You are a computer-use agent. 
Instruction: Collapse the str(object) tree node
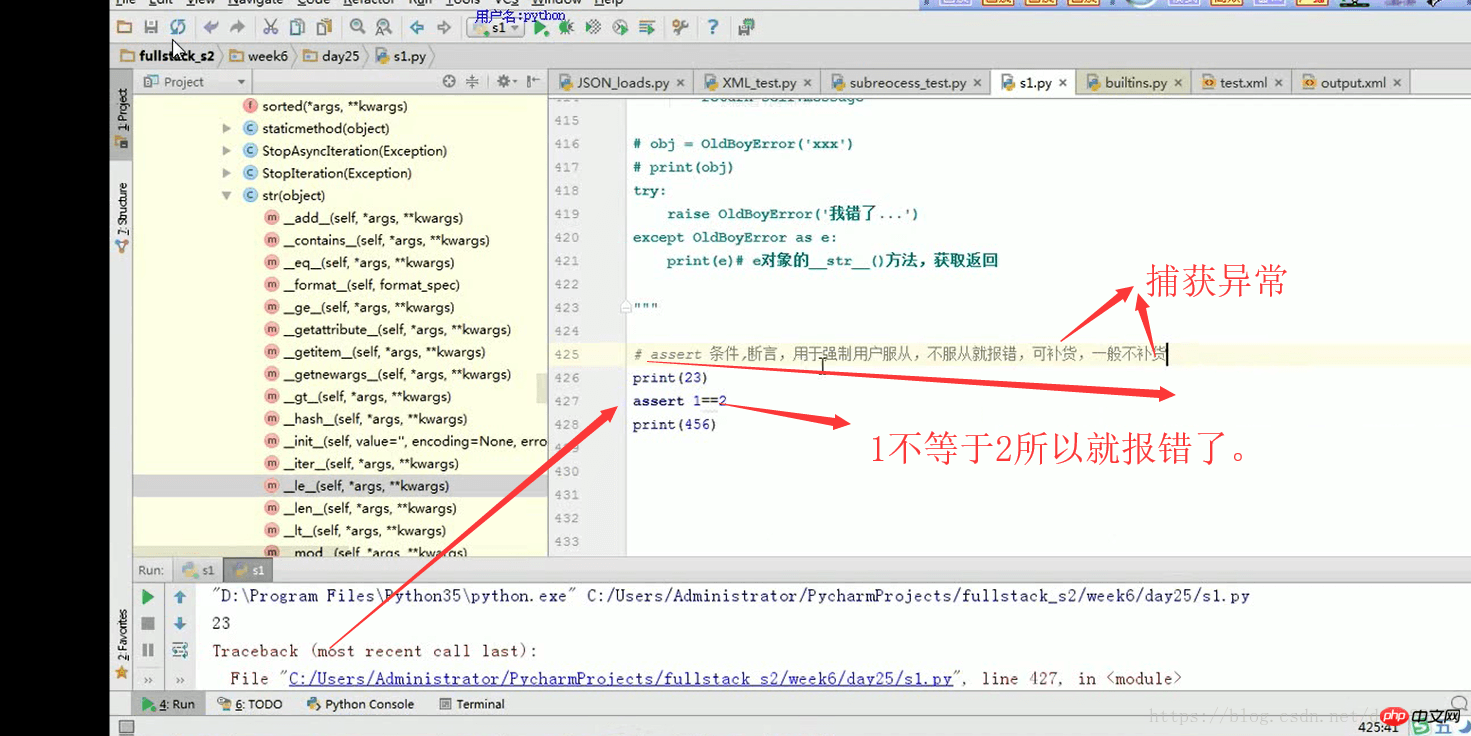(x=227, y=196)
